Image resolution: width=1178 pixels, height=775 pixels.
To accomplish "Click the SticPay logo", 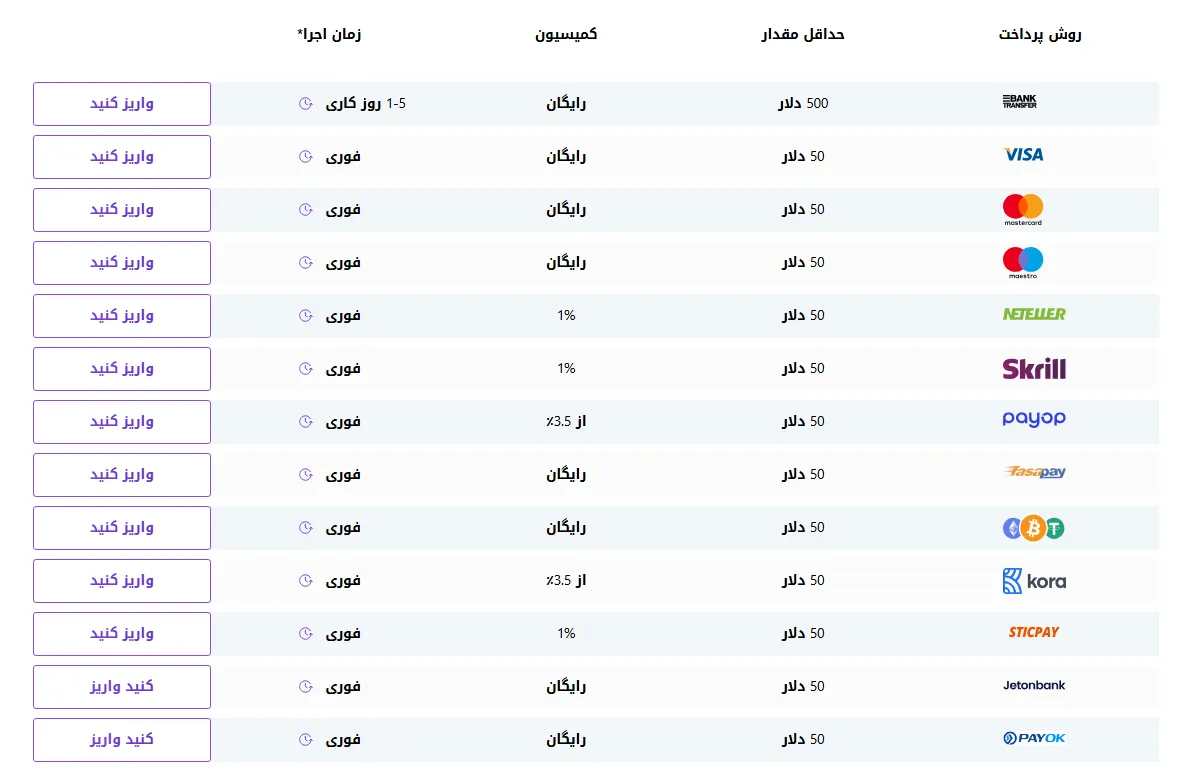I will click(1033, 632).
